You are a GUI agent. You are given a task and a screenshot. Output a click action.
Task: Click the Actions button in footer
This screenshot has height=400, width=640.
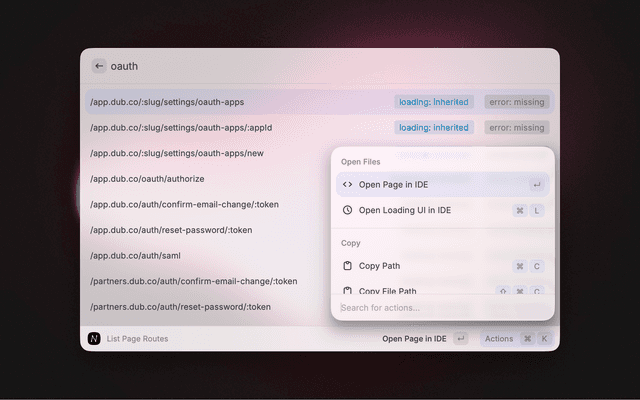pos(499,339)
